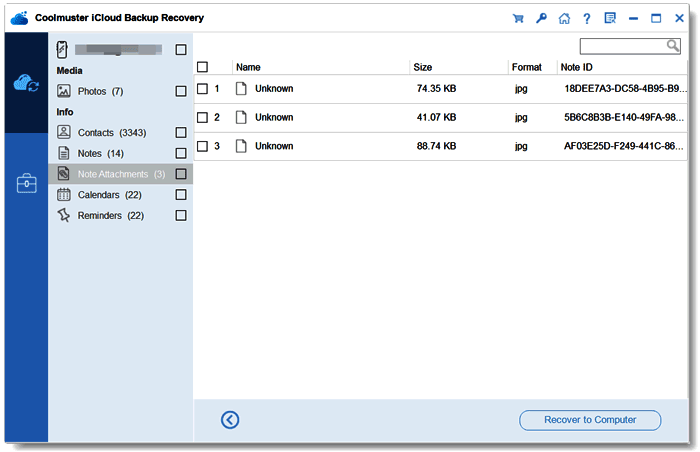The width and height of the screenshot is (700, 452).
Task: Open the feedback notes icon in title bar
Action: click(x=610, y=18)
